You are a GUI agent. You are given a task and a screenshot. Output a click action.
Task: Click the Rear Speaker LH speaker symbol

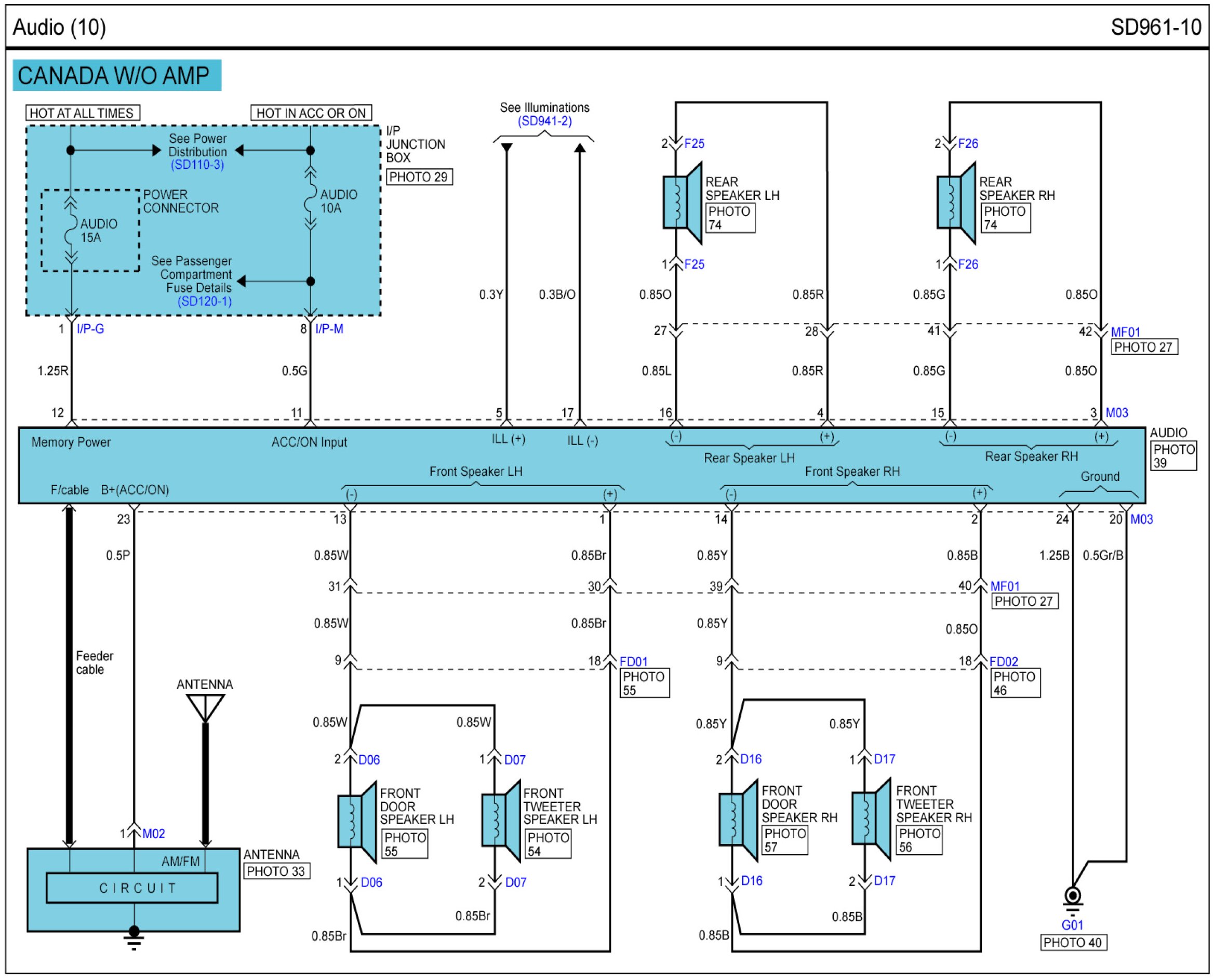pyautogui.click(x=682, y=203)
